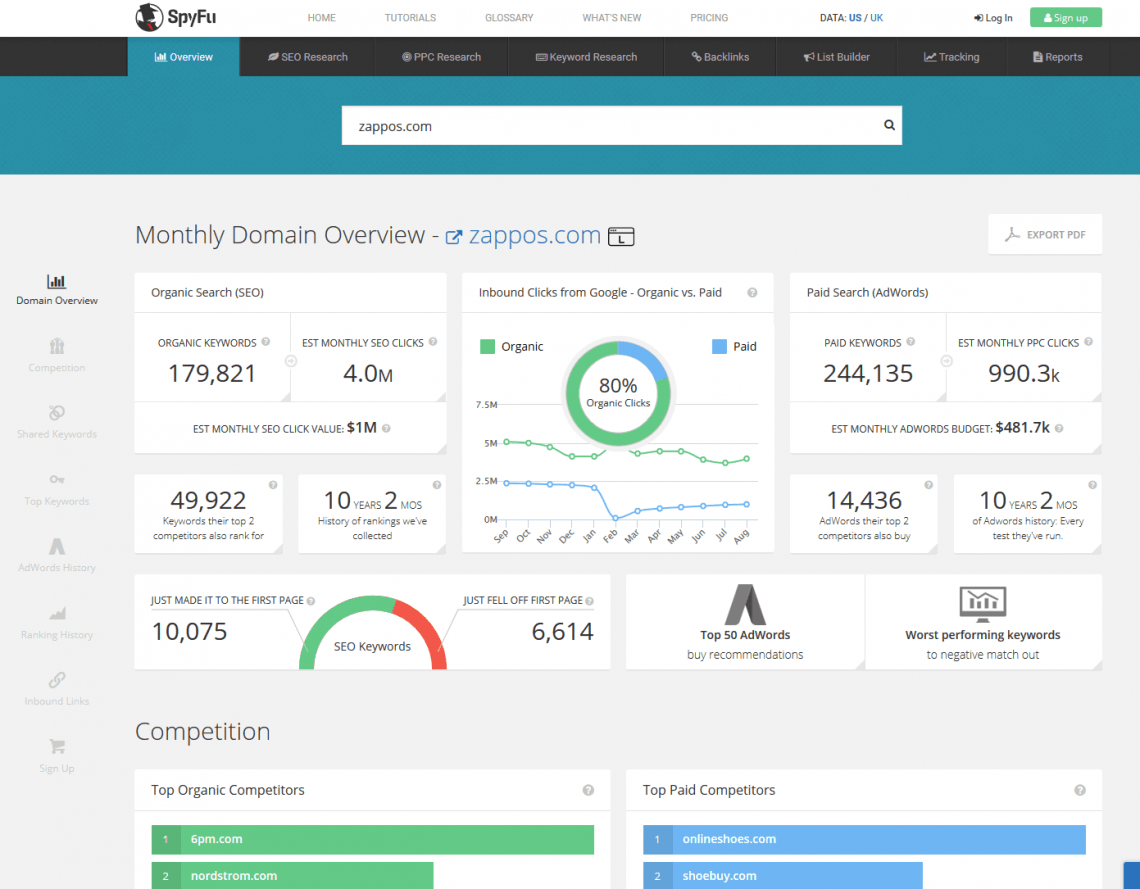Image resolution: width=1140 pixels, height=889 pixels.
Task: Select the Shared Keywords sidebar icon
Action: point(57,413)
